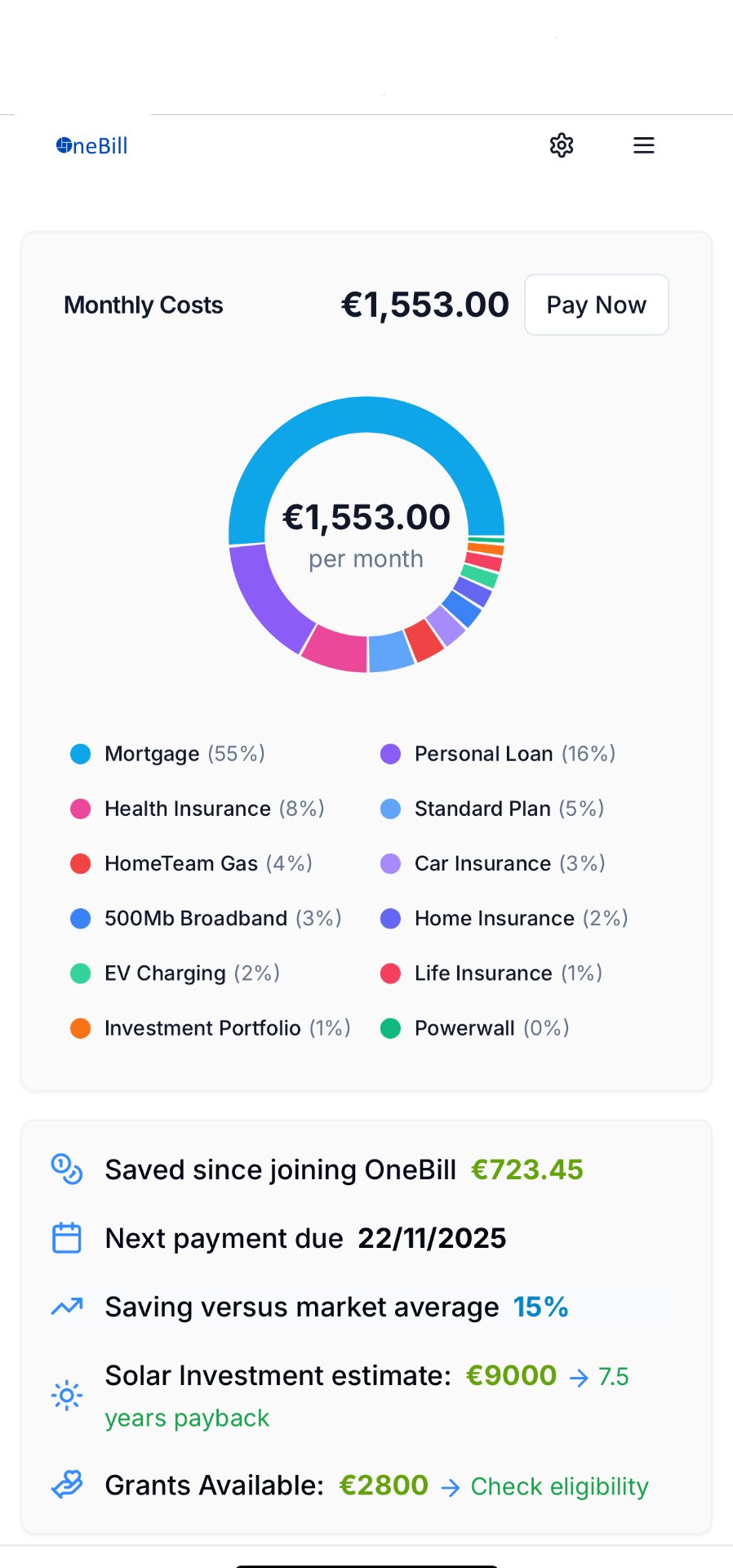Select the Mortgage legend color dot
Screen dimensions: 733x1568
click(x=80, y=753)
